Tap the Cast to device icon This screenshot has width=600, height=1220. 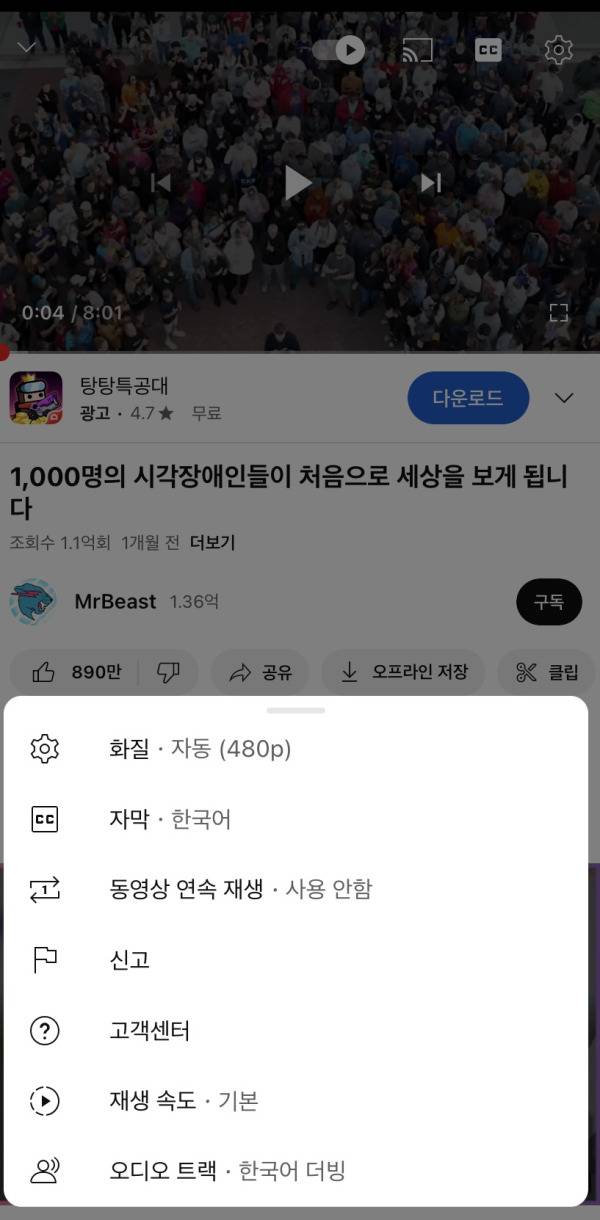pos(417,49)
